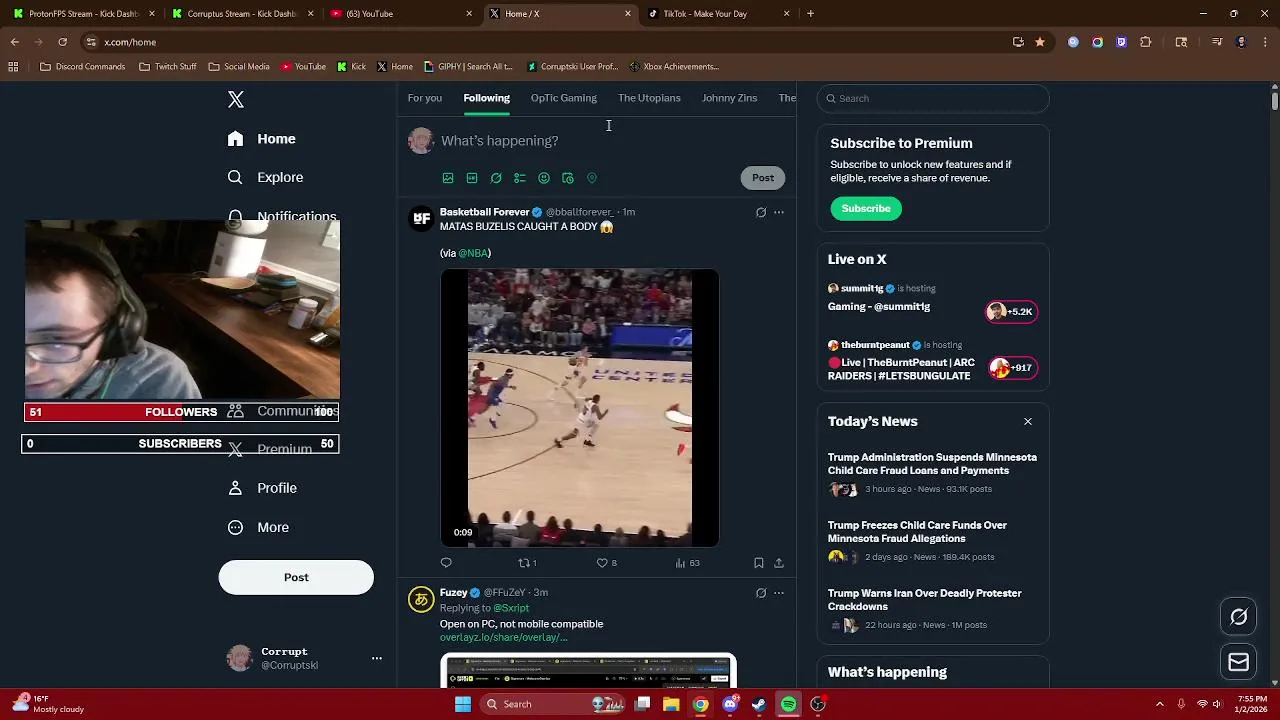This screenshot has width=1280, height=720.
Task: Open Spotify from the taskbar
Action: pos(788,704)
